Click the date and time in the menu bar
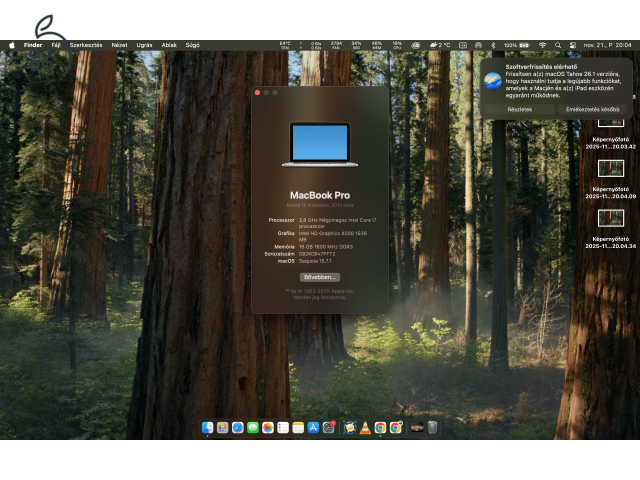 point(607,45)
